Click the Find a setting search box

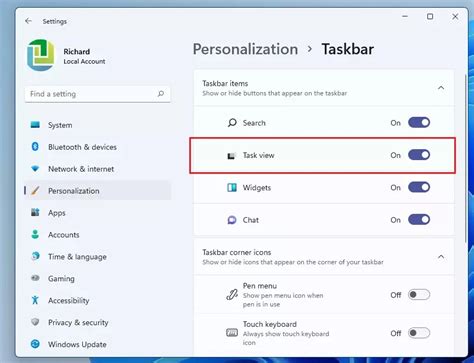click(97, 94)
